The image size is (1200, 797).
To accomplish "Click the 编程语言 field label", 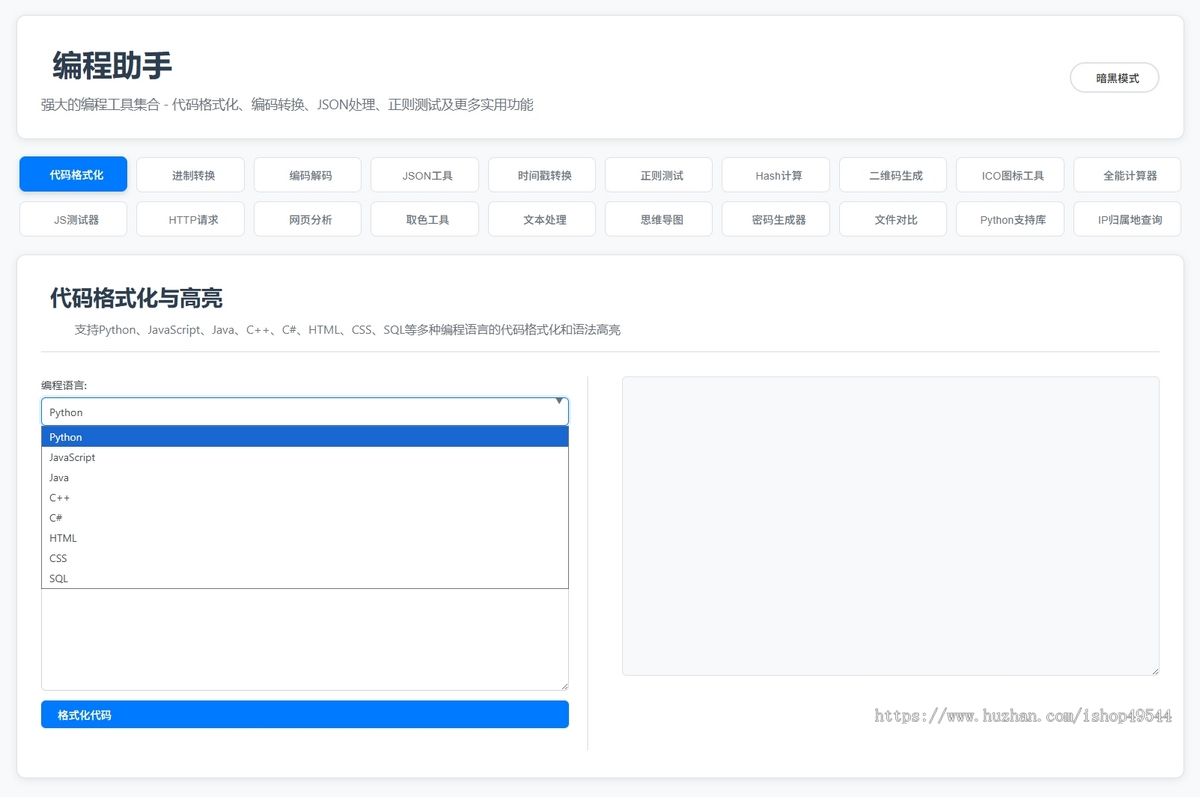I will point(64,385).
